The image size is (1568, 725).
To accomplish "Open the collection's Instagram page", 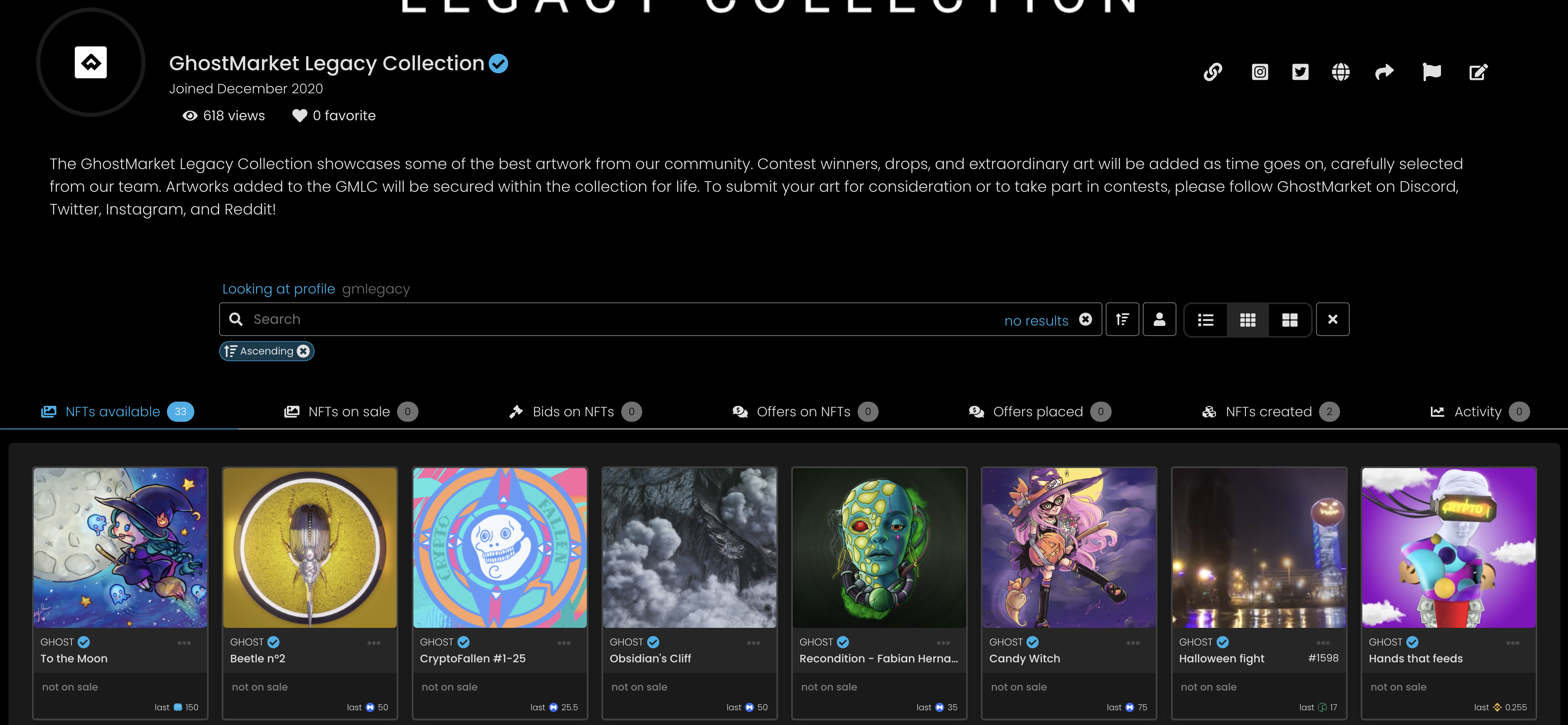I will [1259, 72].
